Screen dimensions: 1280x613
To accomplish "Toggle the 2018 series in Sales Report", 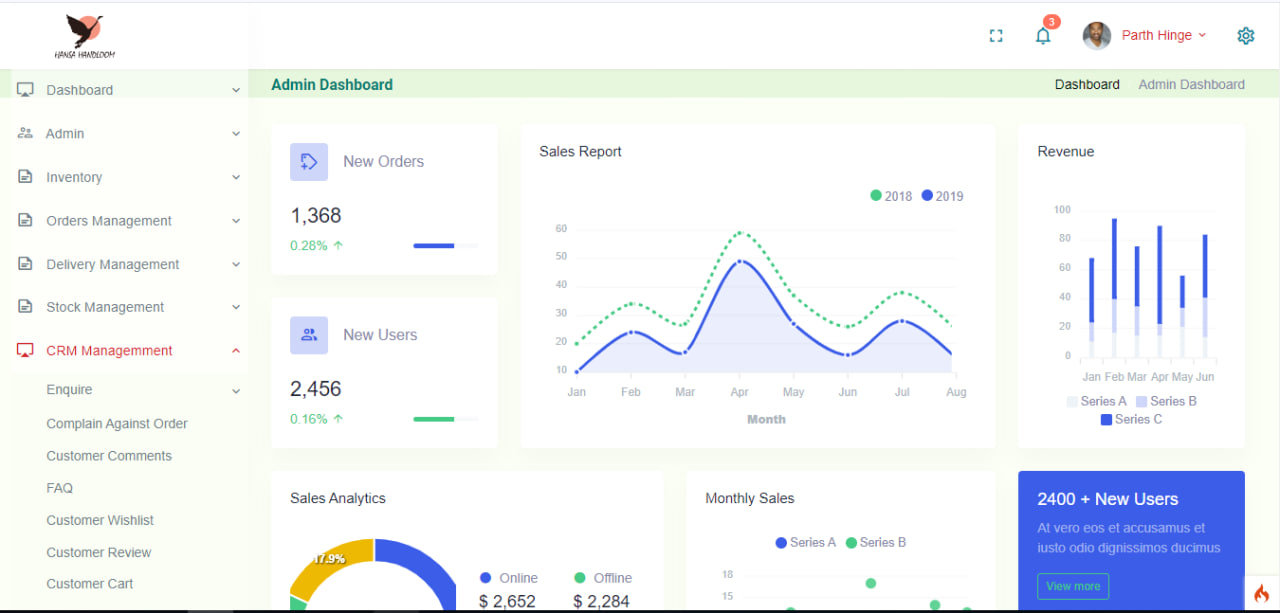I will (891, 196).
